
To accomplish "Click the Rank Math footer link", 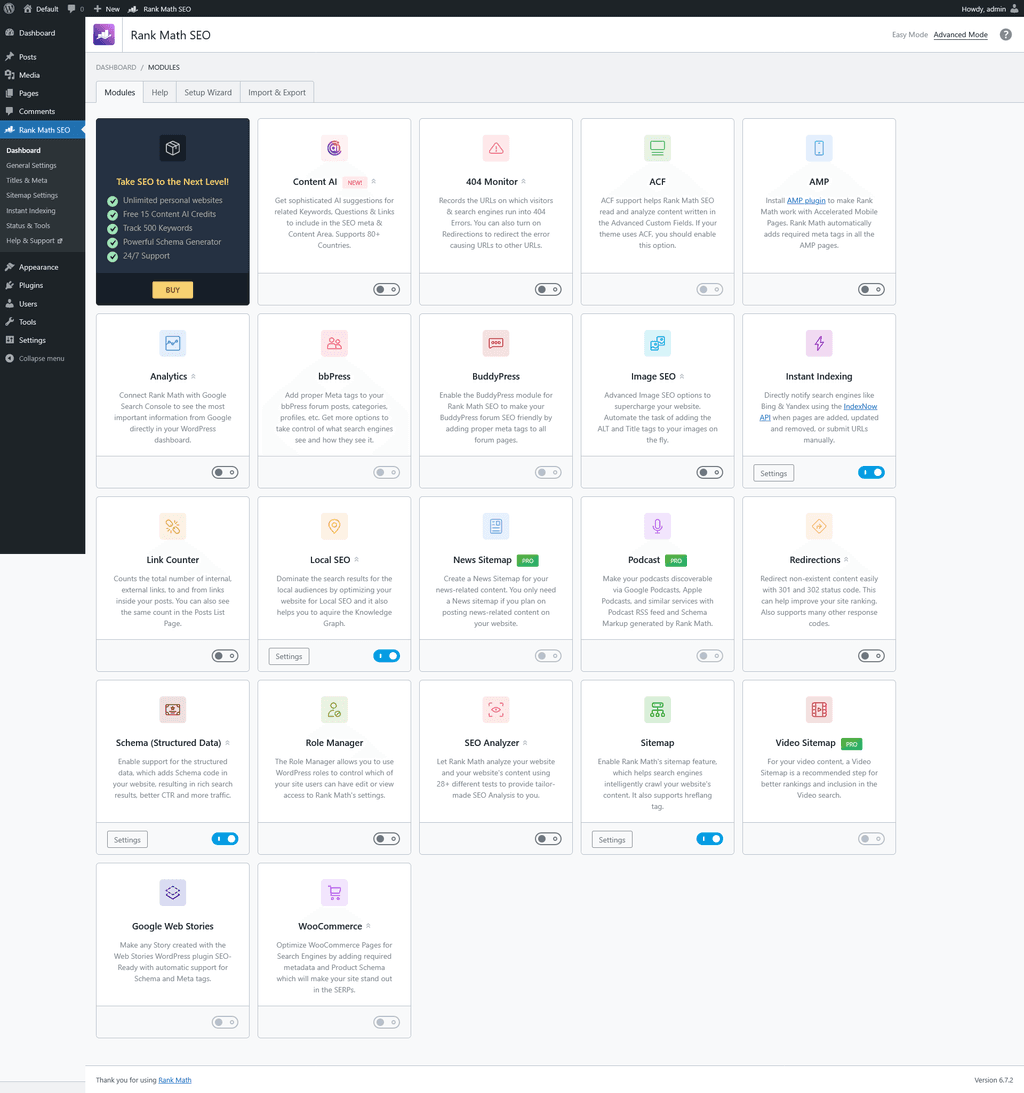I will click(175, 1080).
